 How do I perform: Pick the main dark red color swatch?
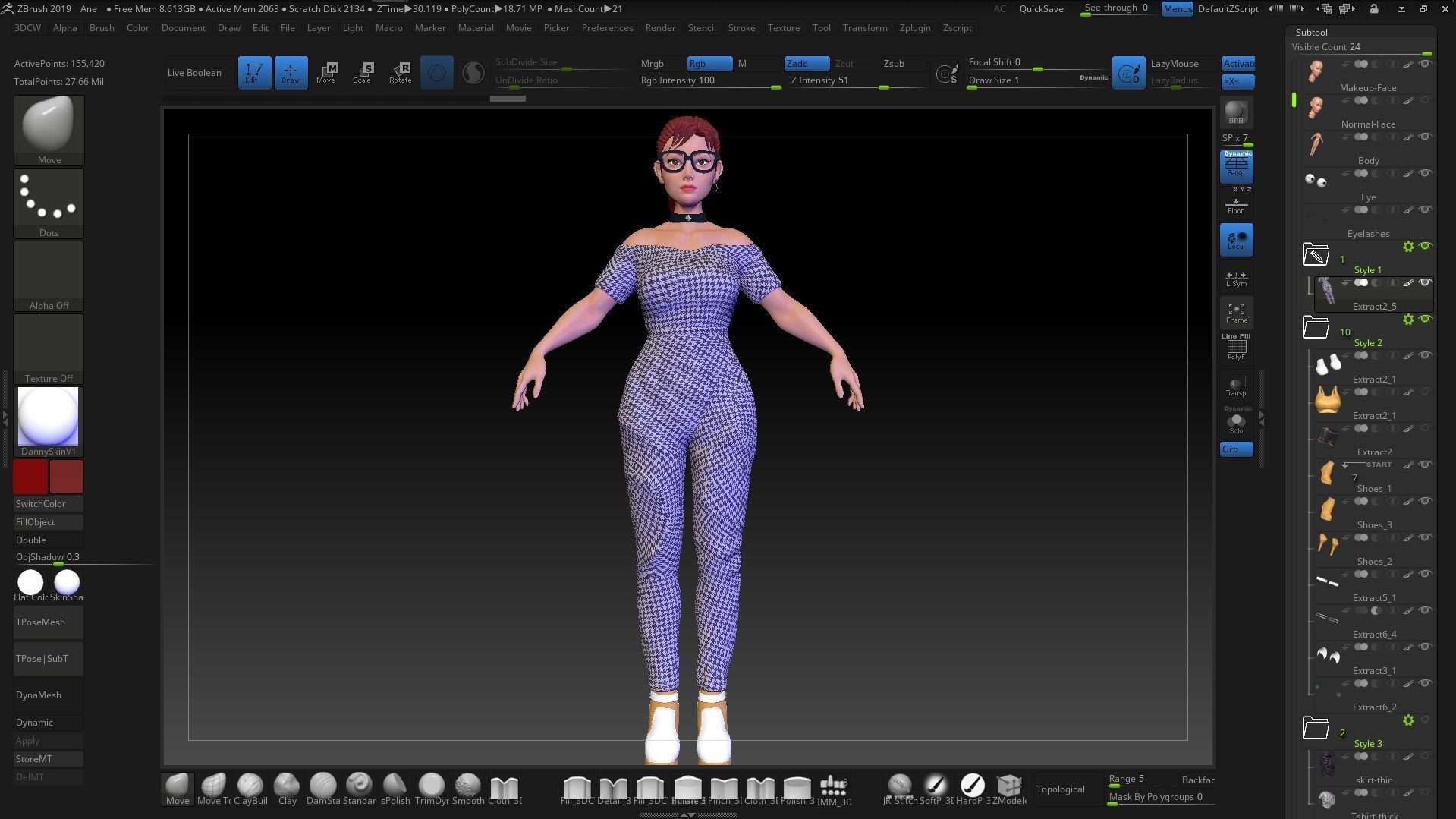pyautogui.click(x=30, y=477)
